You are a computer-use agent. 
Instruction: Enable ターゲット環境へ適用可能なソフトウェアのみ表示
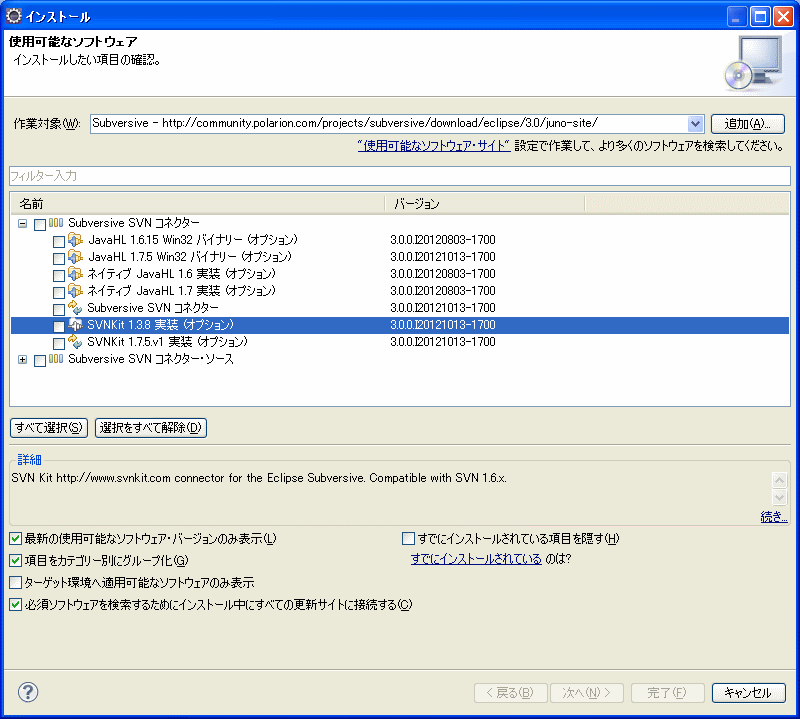[15, 582]
